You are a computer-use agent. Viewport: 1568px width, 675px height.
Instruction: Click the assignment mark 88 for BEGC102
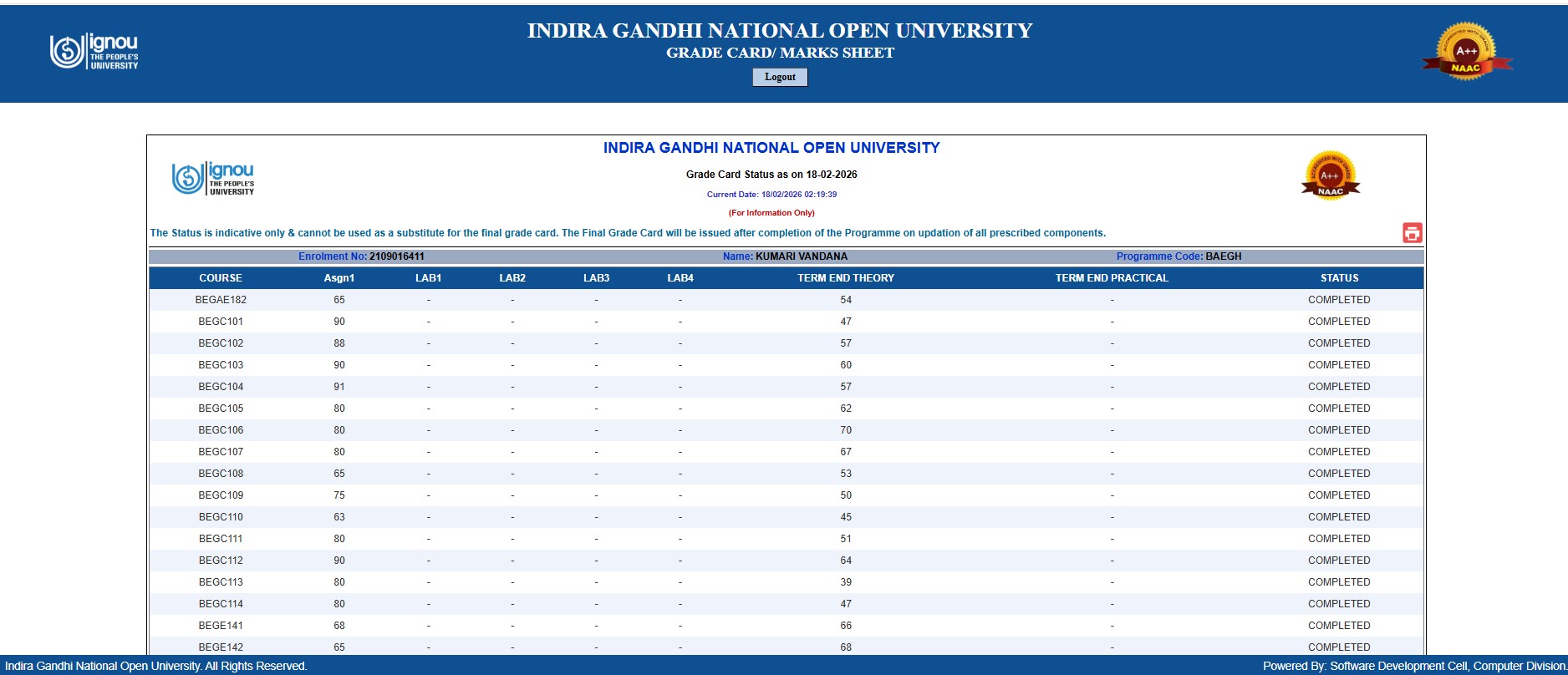pyautogui.click(x=339, y=343)
